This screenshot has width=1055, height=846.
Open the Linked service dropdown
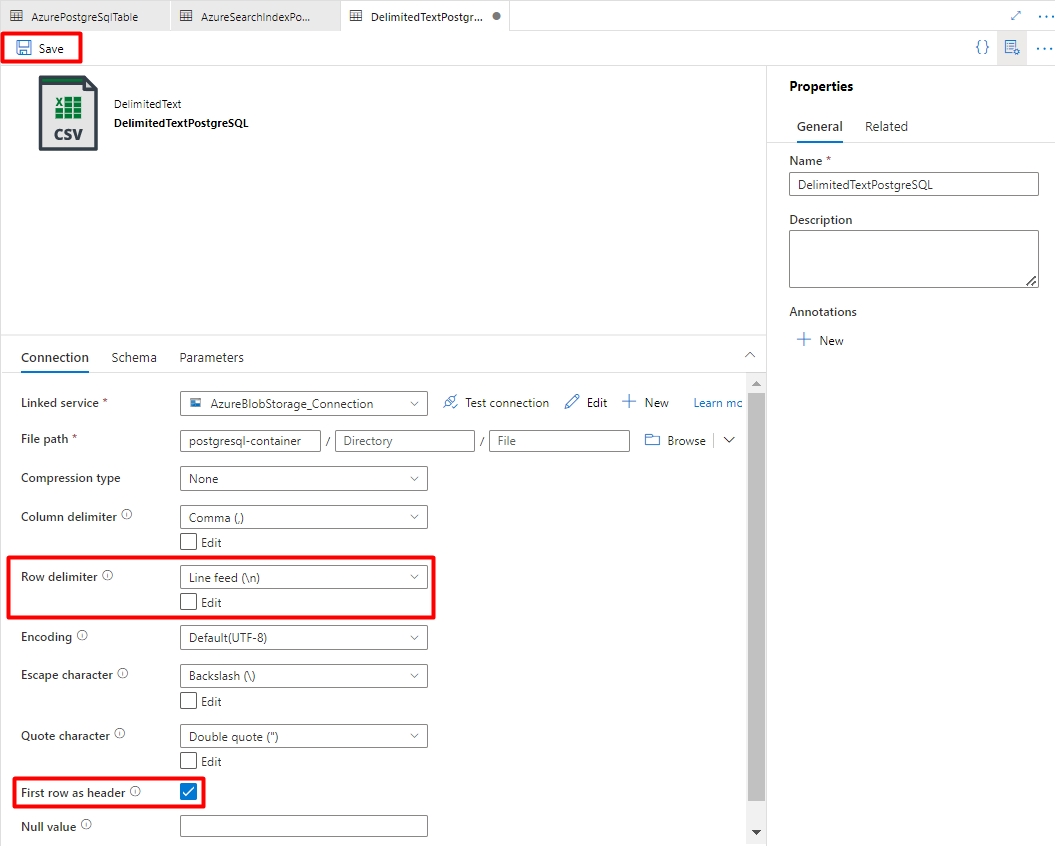pos(303,403)
